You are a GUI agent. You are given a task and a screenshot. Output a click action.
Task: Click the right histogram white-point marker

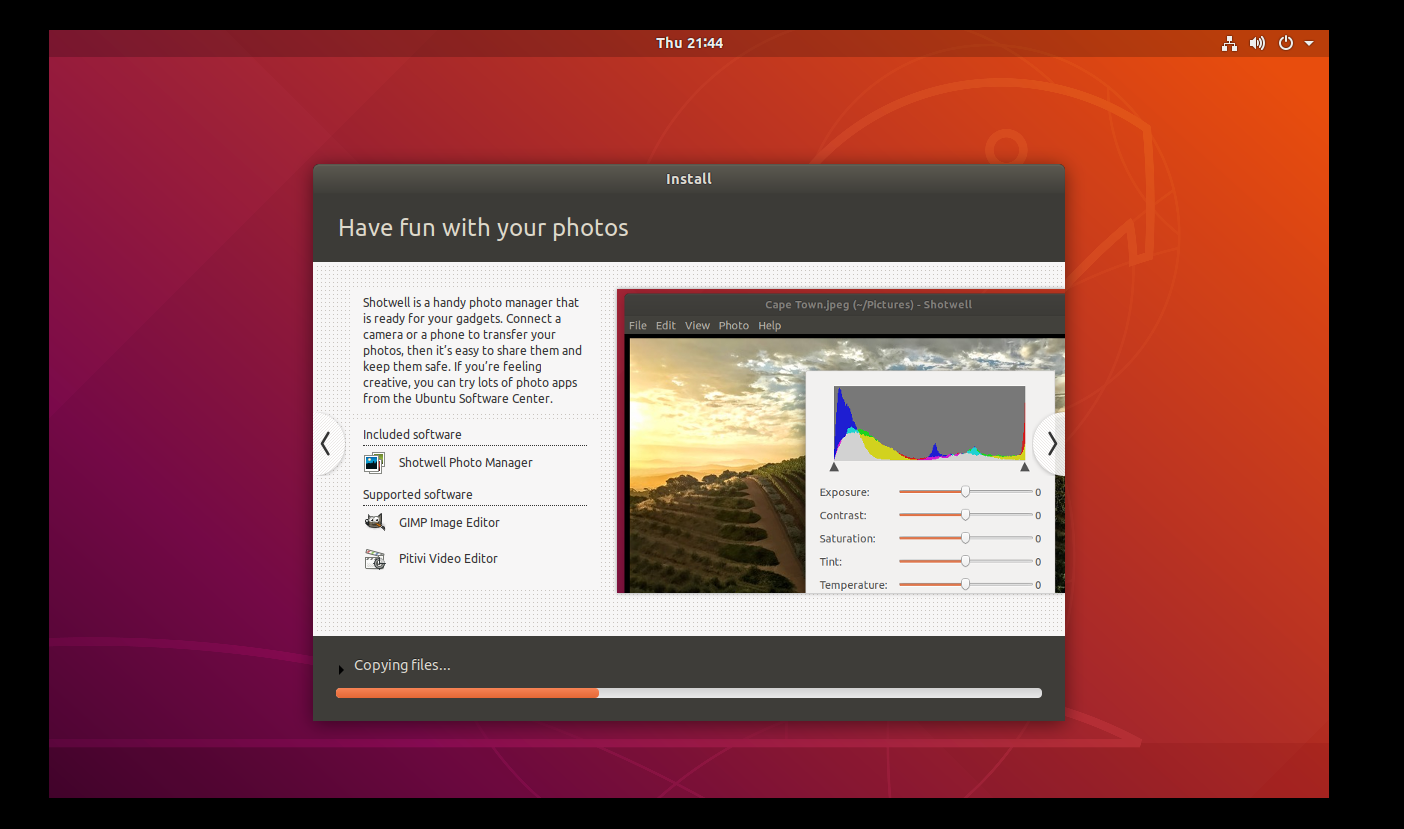pyautogui.click(x=1024, y=467)
